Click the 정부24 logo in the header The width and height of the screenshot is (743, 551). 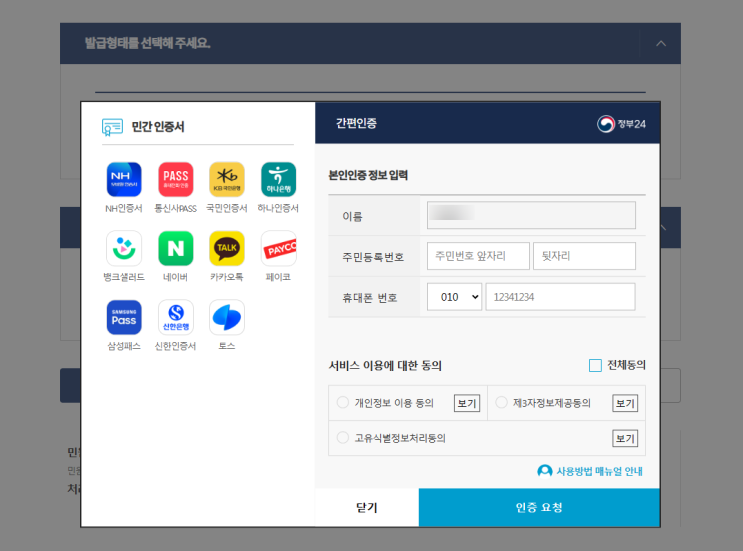tap(621, 124)
